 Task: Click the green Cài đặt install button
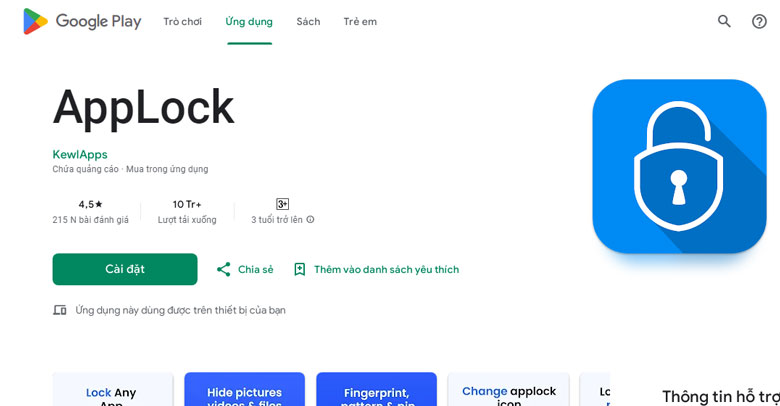(125, 269)
